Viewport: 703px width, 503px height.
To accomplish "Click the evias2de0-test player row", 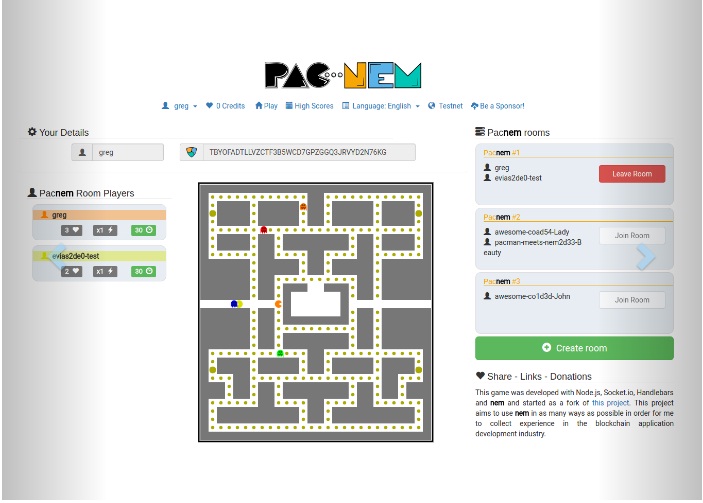I will pos(99,256).
